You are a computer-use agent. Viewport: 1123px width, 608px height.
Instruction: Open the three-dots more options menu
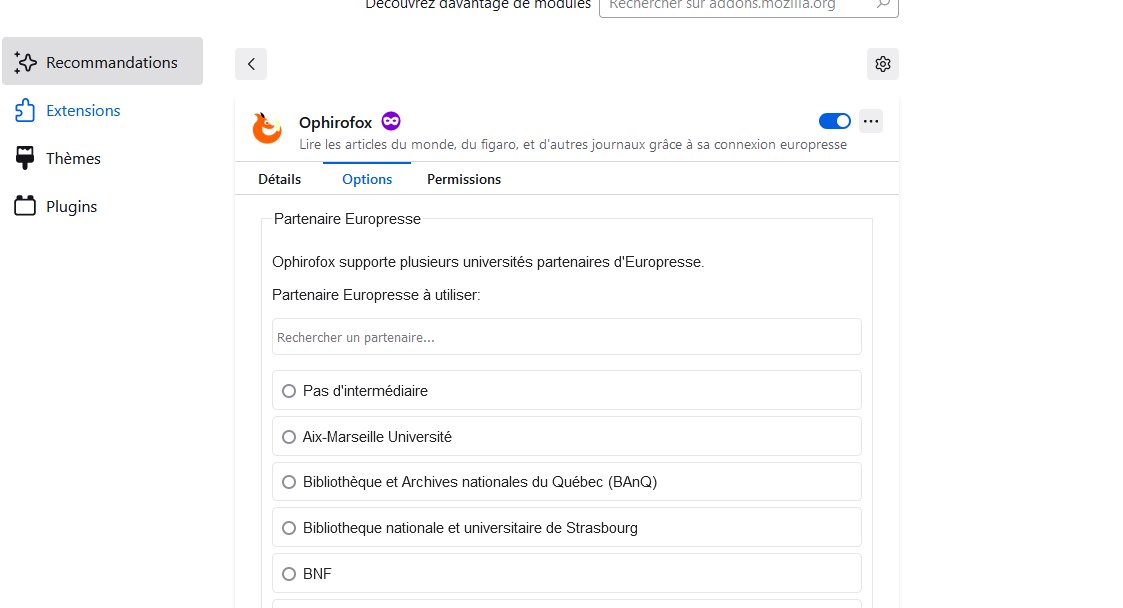coord(871,121)
